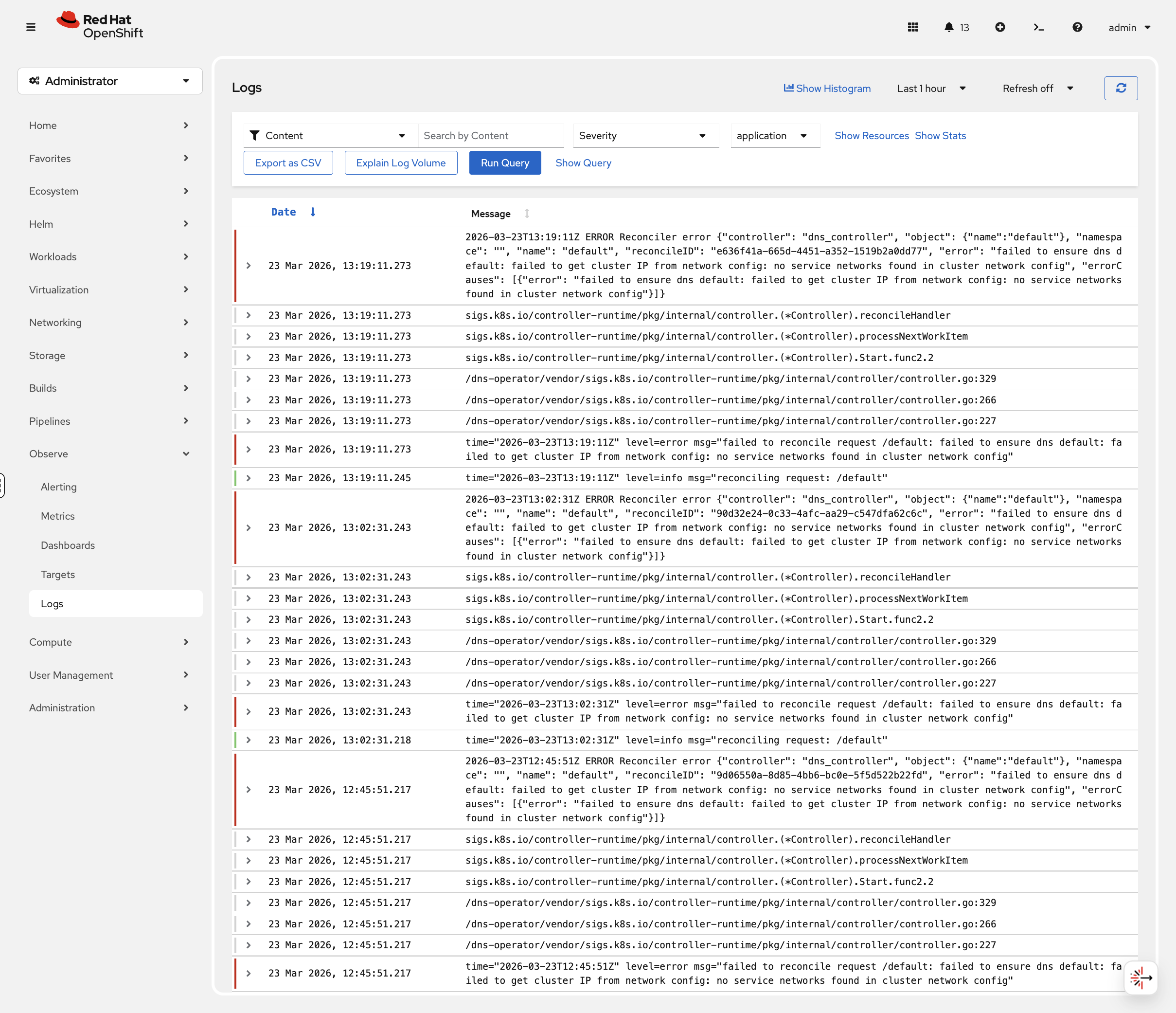Sort the Date column descending arrow
The width and height of the screenshot is (1176, 1013).
[x=313, y=212]
